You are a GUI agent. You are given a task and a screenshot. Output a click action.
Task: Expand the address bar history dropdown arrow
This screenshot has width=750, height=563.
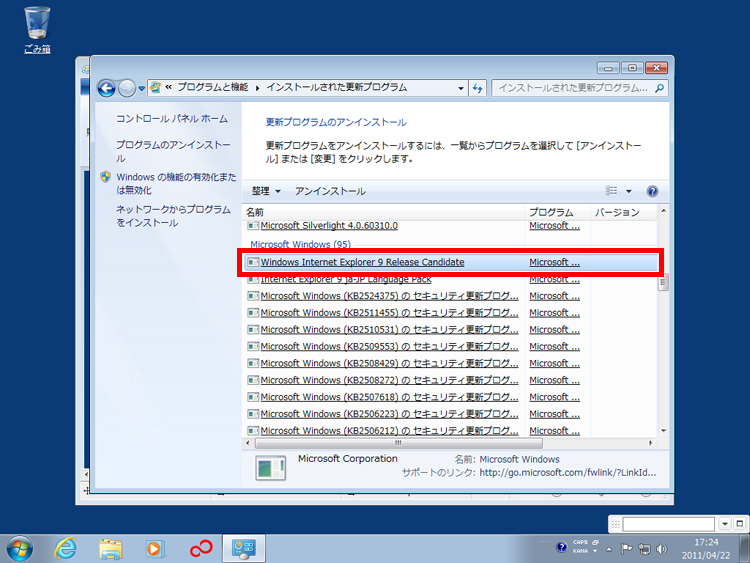tap(461, 88)
